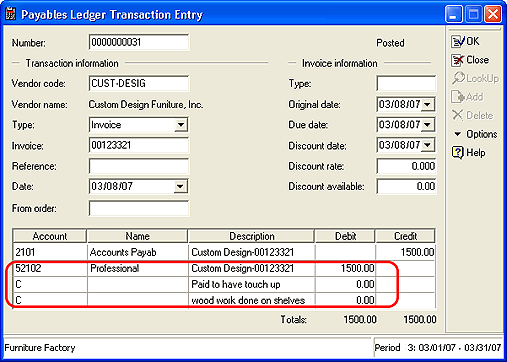Viewport: 507px width, 362px height.
Task: Click the calendar app icon in title bar
Action: [x=11, y=14]
